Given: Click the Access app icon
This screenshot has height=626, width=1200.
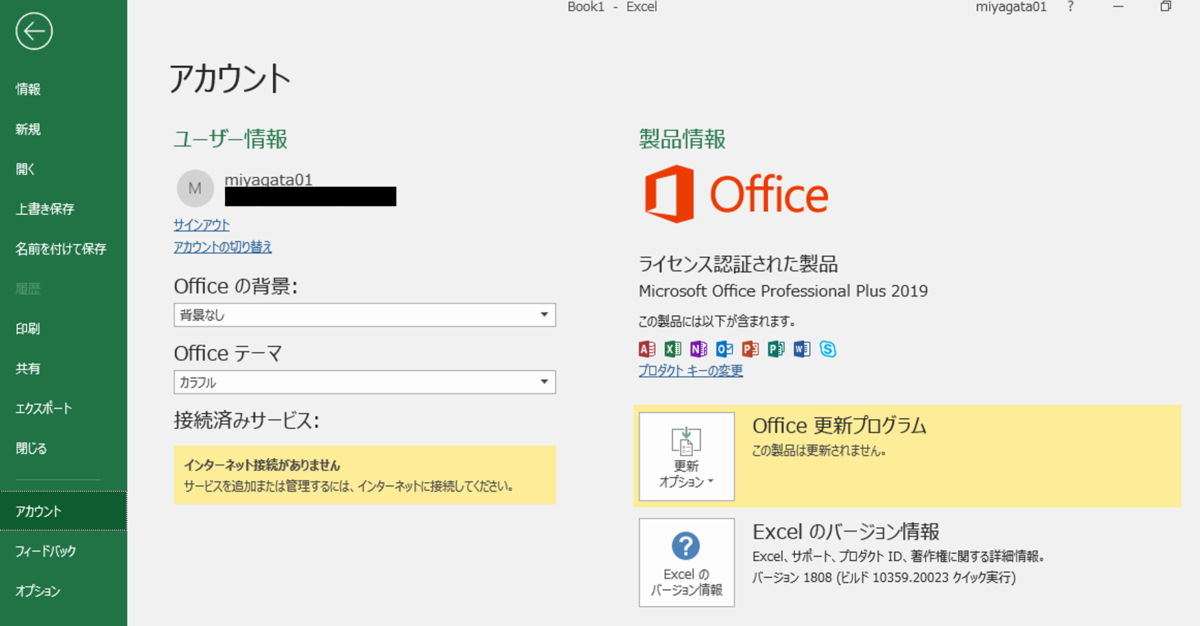Looking at the screenshot, I should [646, 349].
